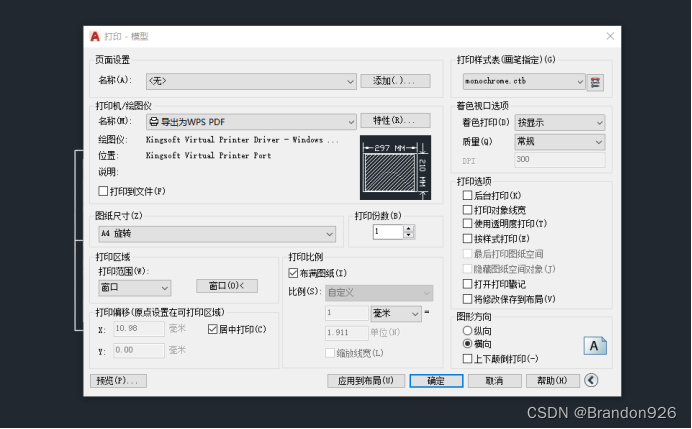Image resolution: width=692 pixels, height=429 pixels.
Task: Click 取消 button
Action: click(495, 381)
